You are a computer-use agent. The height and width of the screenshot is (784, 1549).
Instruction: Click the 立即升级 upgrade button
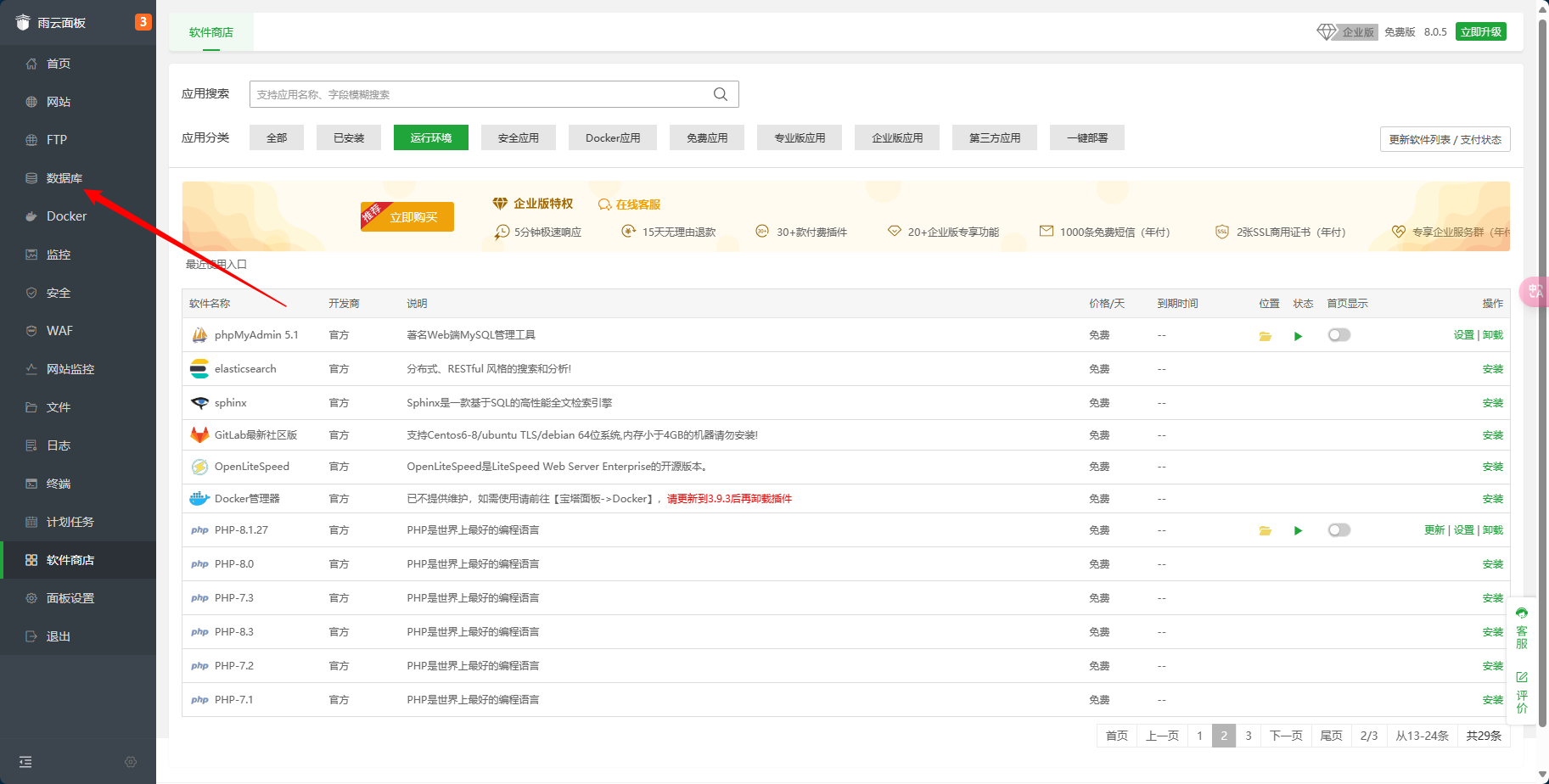point(1480,31)
